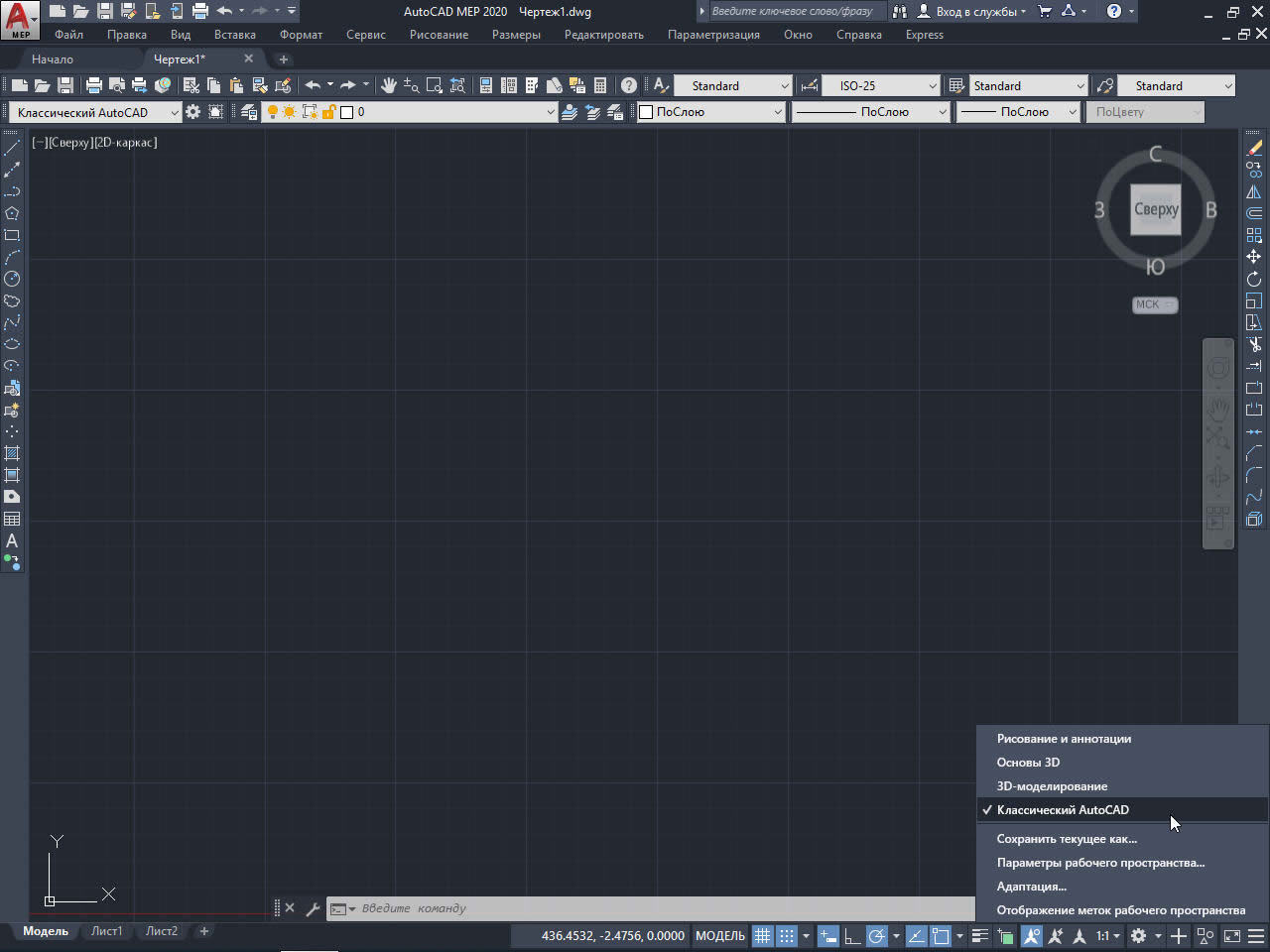The image size is (1270, 952).
Task: Click the Save icon in Standard toolbar
Action: pyautogui.click(x=65, y=85)
